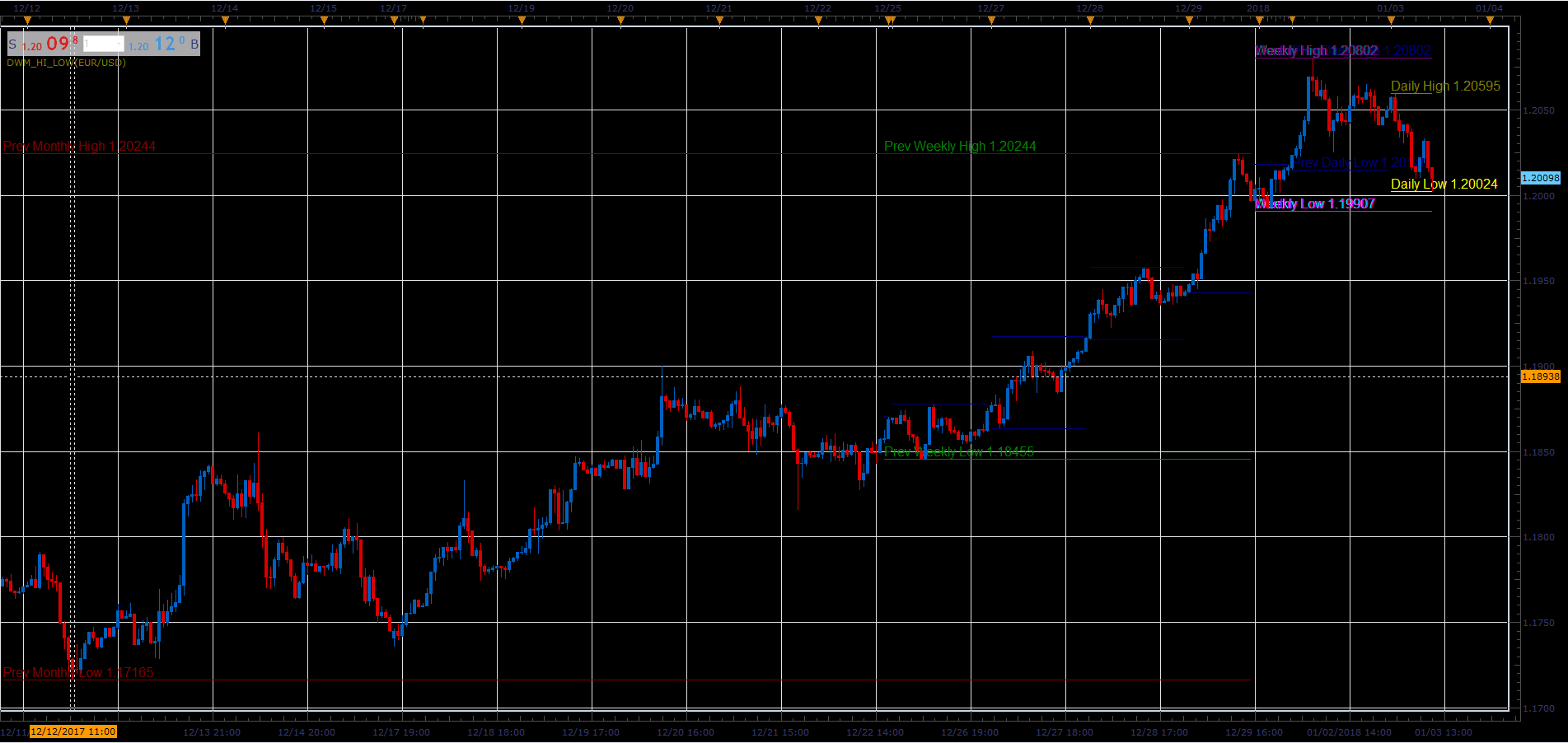Click the 12/29 16:00 time axis label
1568x743 pixels.
pos(1254,732)
